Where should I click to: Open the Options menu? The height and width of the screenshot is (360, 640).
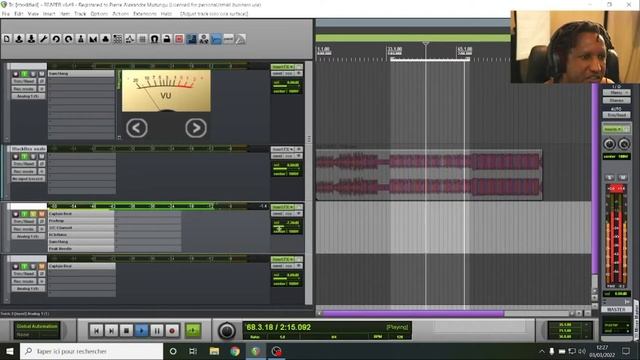pyautogui.click(x=99, y=13)
